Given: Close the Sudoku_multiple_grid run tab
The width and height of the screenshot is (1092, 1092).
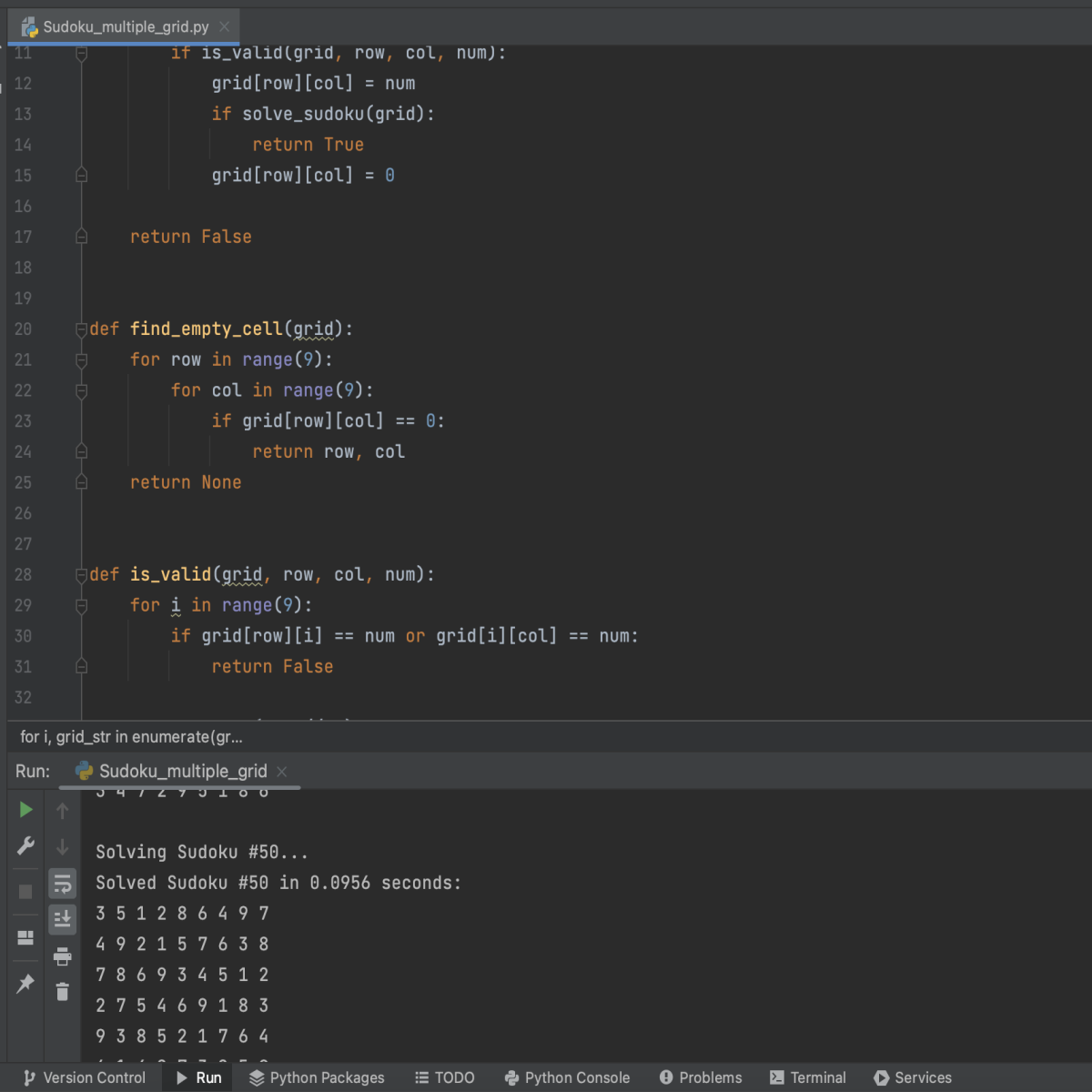Looking at the screenshot, I should [x=282, y=772].
